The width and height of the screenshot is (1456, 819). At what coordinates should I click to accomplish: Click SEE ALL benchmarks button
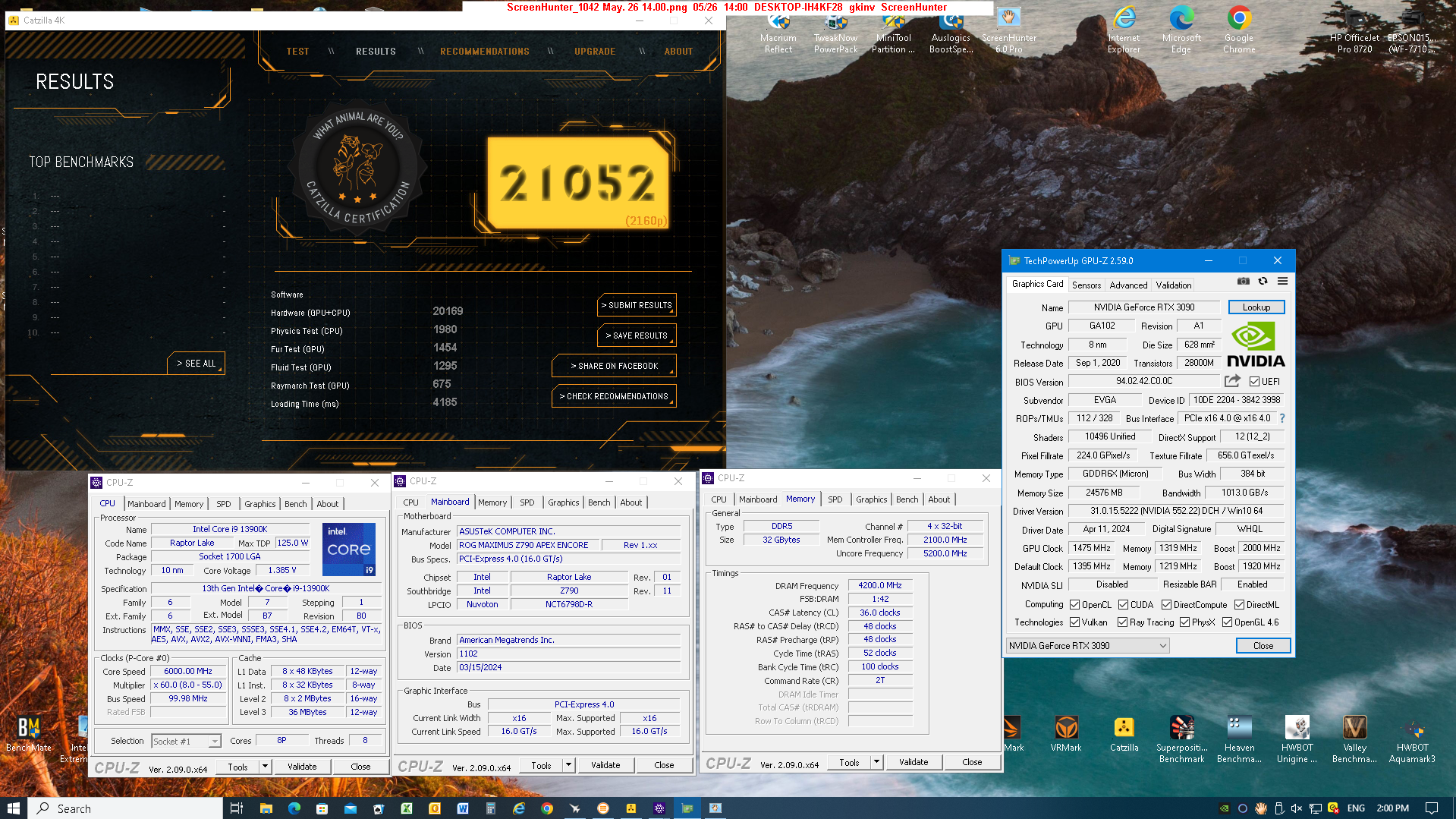196,364
